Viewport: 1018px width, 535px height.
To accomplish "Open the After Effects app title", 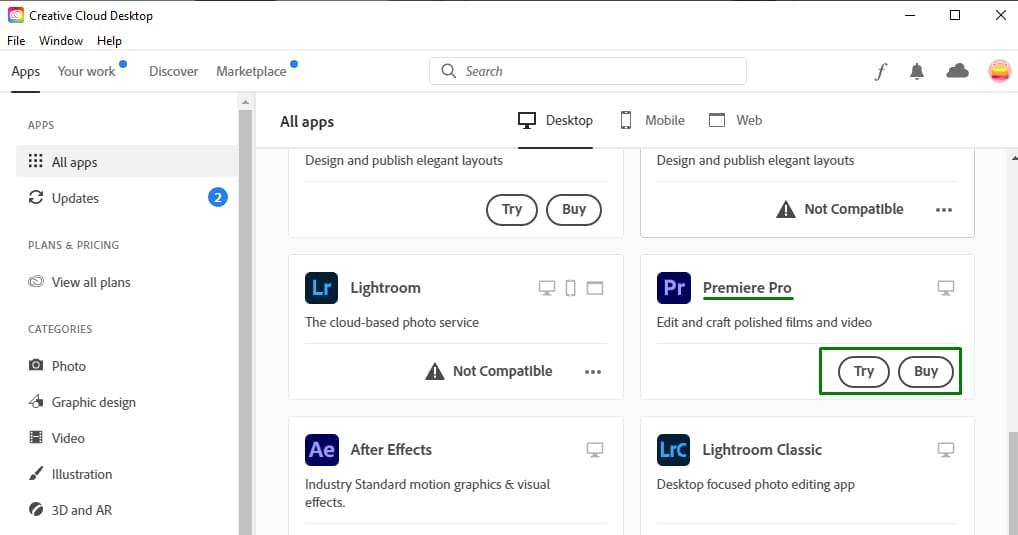I will (391, 449).
